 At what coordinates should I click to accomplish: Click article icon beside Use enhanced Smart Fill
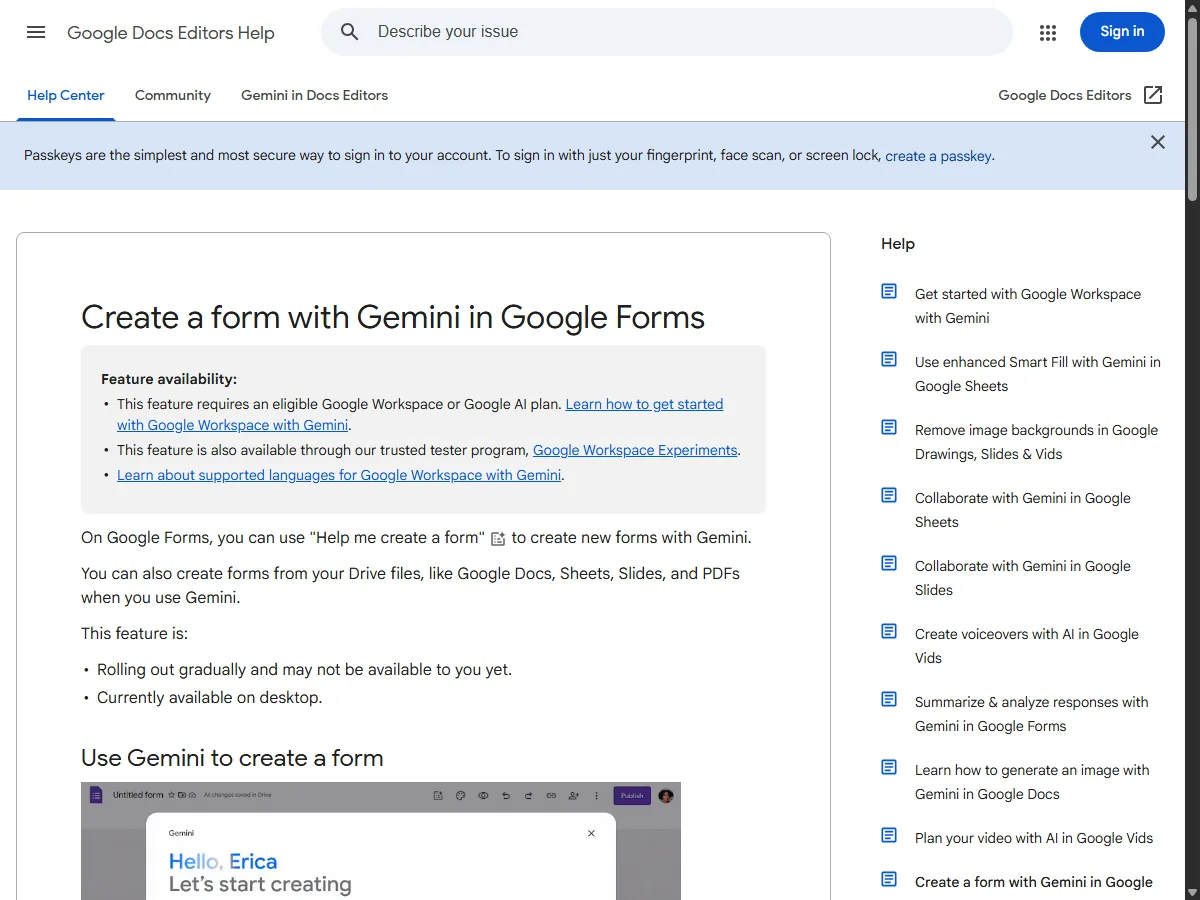coord(889,359)
